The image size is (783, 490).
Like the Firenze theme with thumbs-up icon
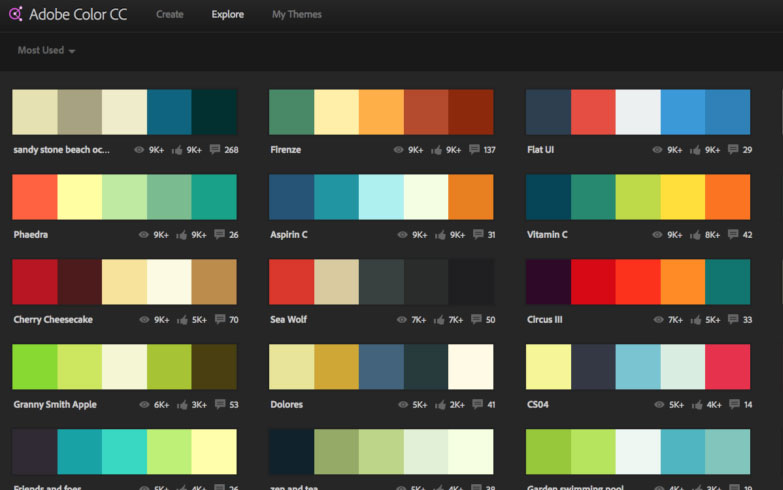[x=436, y=149]
